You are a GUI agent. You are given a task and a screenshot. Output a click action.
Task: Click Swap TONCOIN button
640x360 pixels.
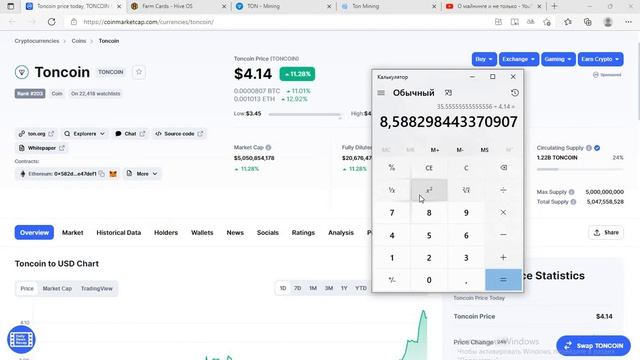point(593,346)
